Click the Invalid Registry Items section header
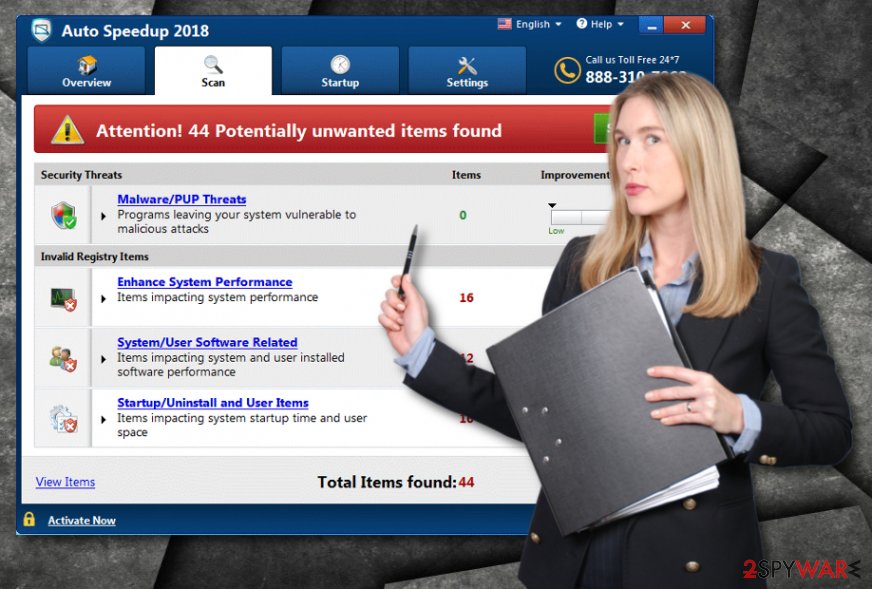The height and width of the screenshot is (589, 872). 95,256
